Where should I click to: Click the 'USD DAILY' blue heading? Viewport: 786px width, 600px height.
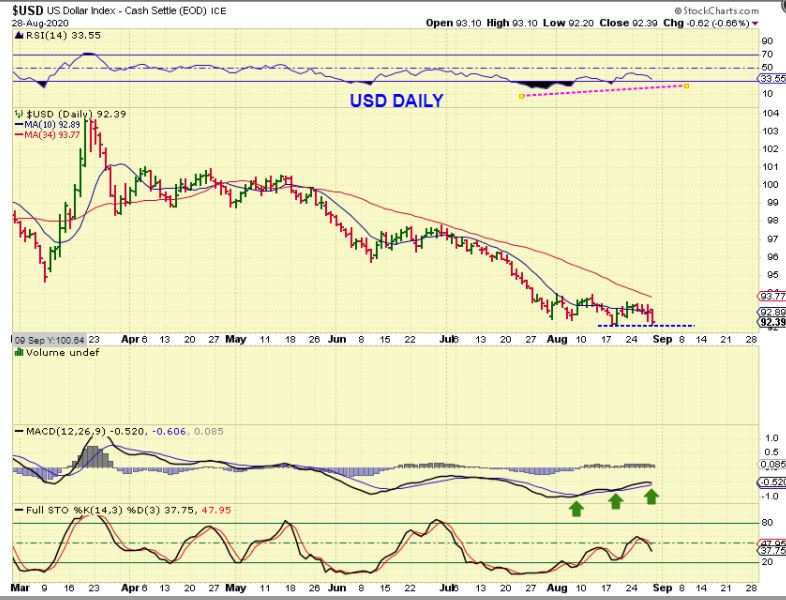[x=397, y=101]
